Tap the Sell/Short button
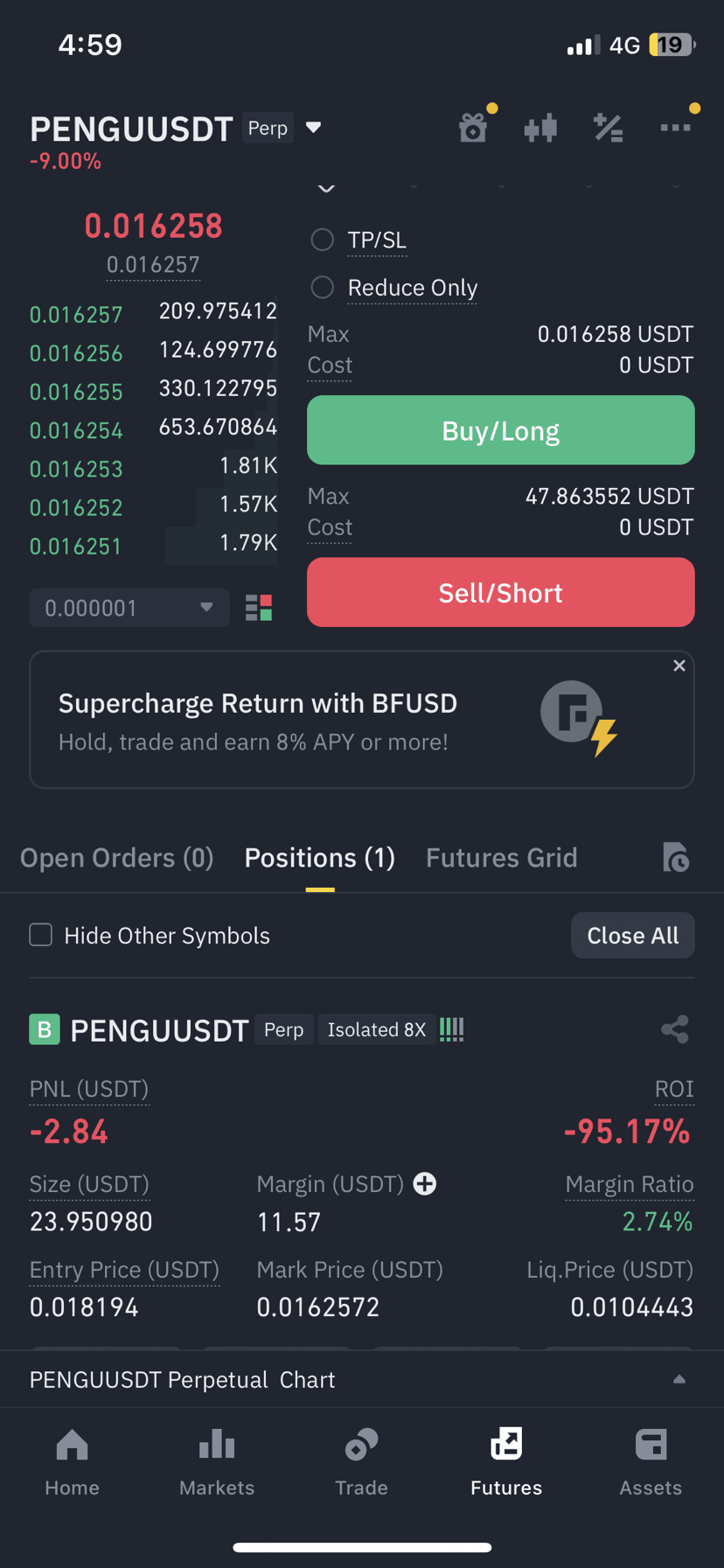724x1568 pixels. coord(501,593)
